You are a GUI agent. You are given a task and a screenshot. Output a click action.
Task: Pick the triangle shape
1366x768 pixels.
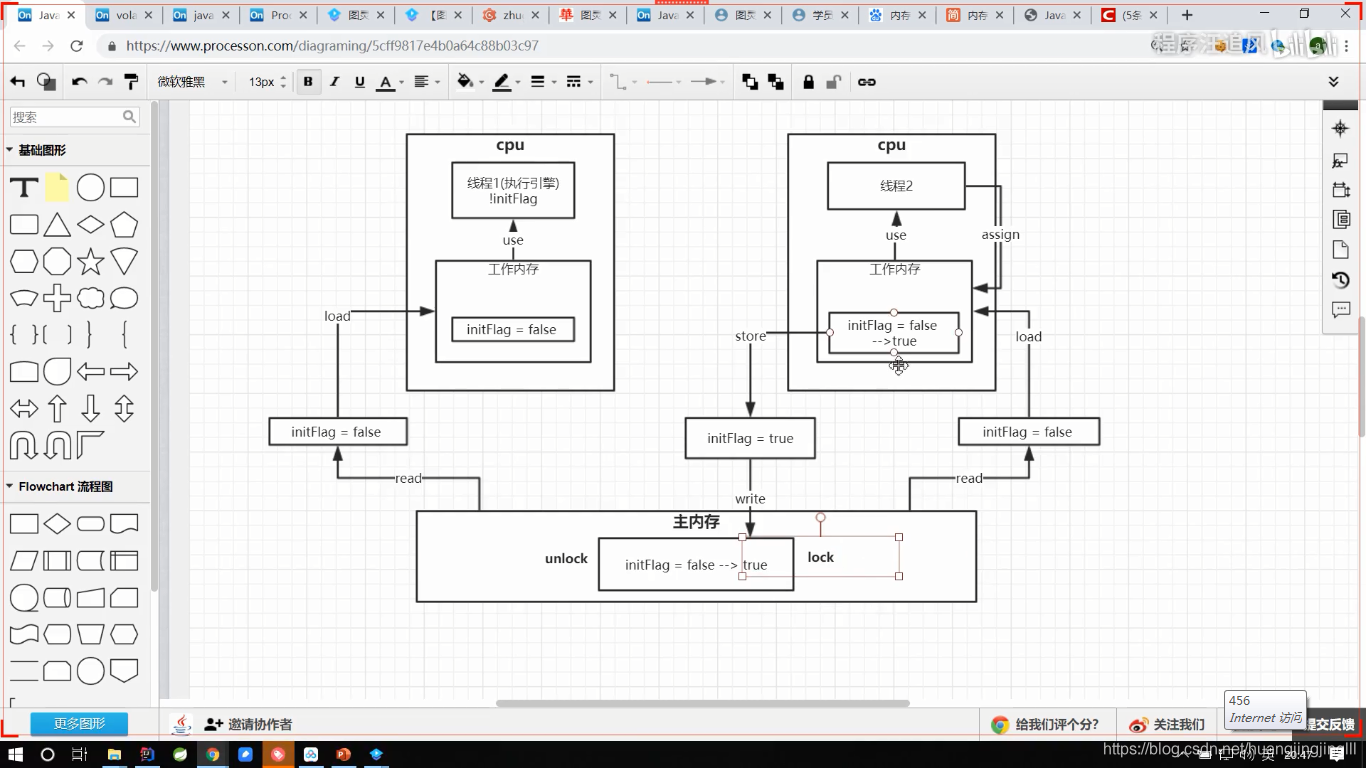[x=57, y=225]
